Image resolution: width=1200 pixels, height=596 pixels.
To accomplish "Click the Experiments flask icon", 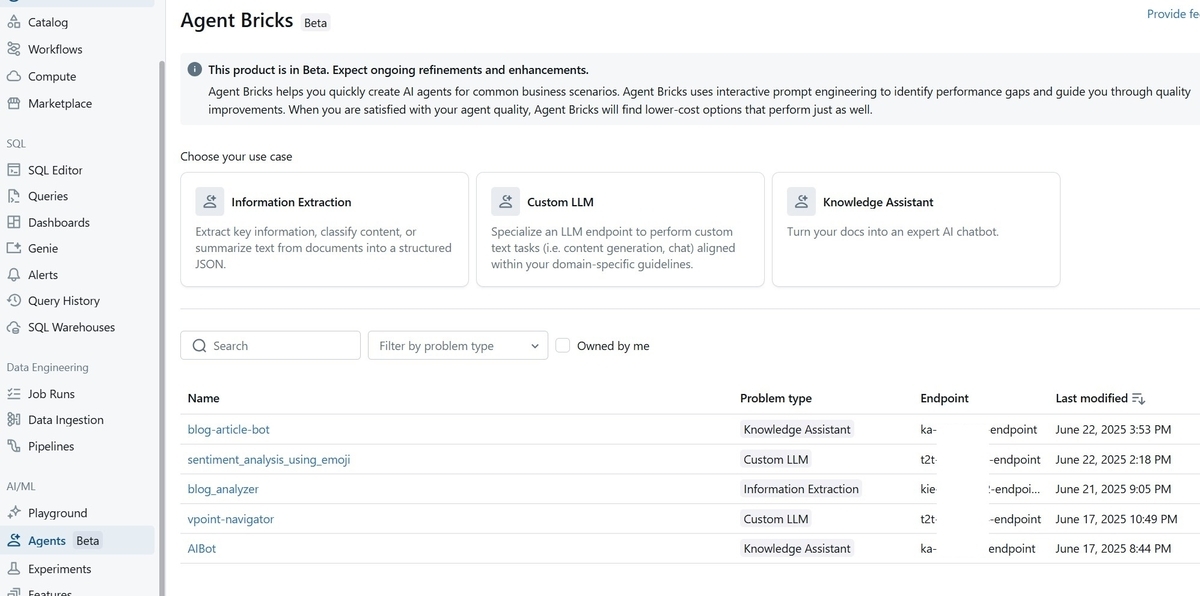I will click(x=14, y=569).
